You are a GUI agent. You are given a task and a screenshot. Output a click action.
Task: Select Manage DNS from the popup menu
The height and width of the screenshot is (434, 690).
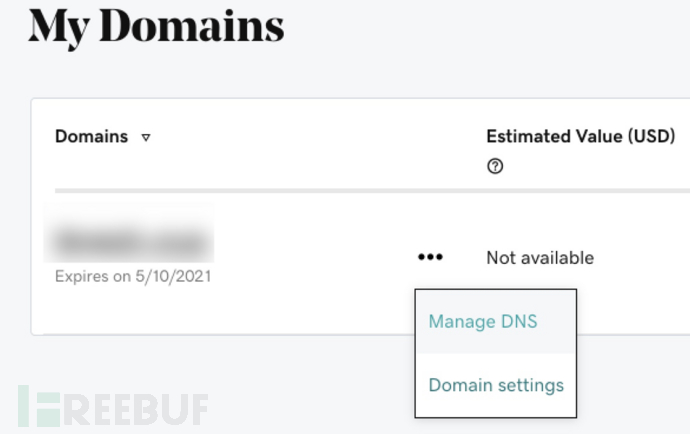483,321
